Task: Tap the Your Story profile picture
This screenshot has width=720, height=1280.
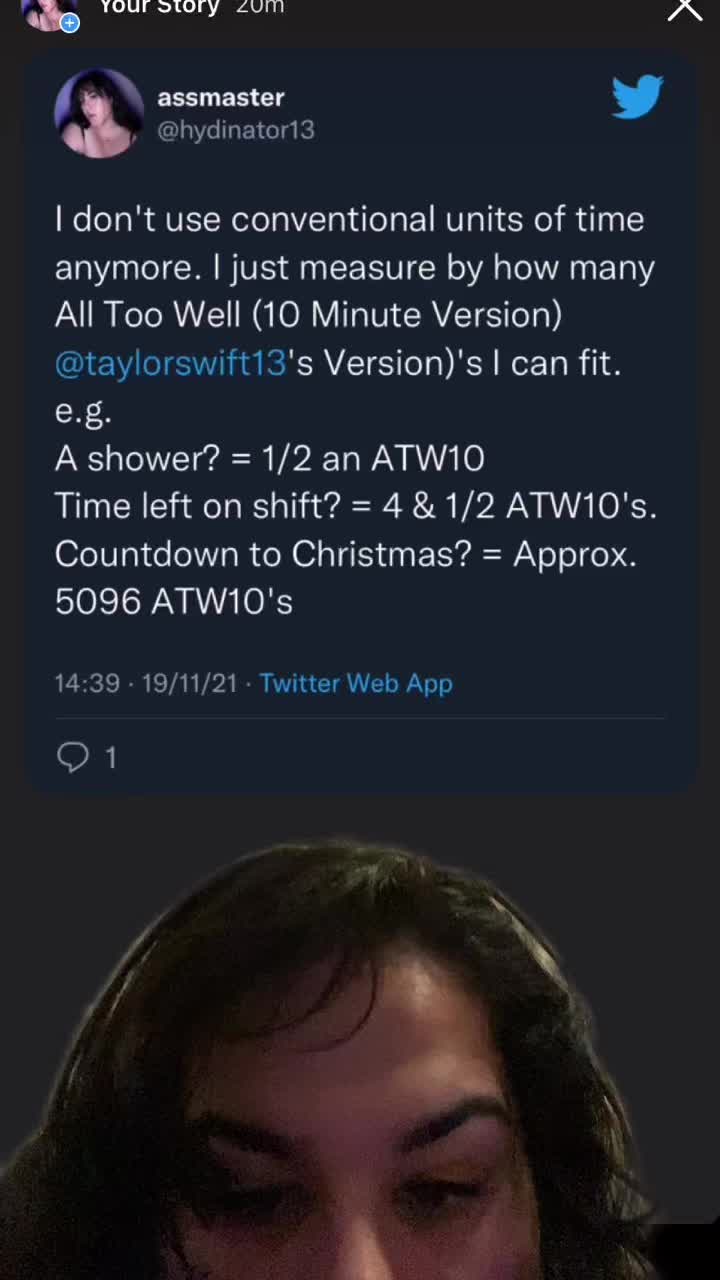Action: click(49, 13)
